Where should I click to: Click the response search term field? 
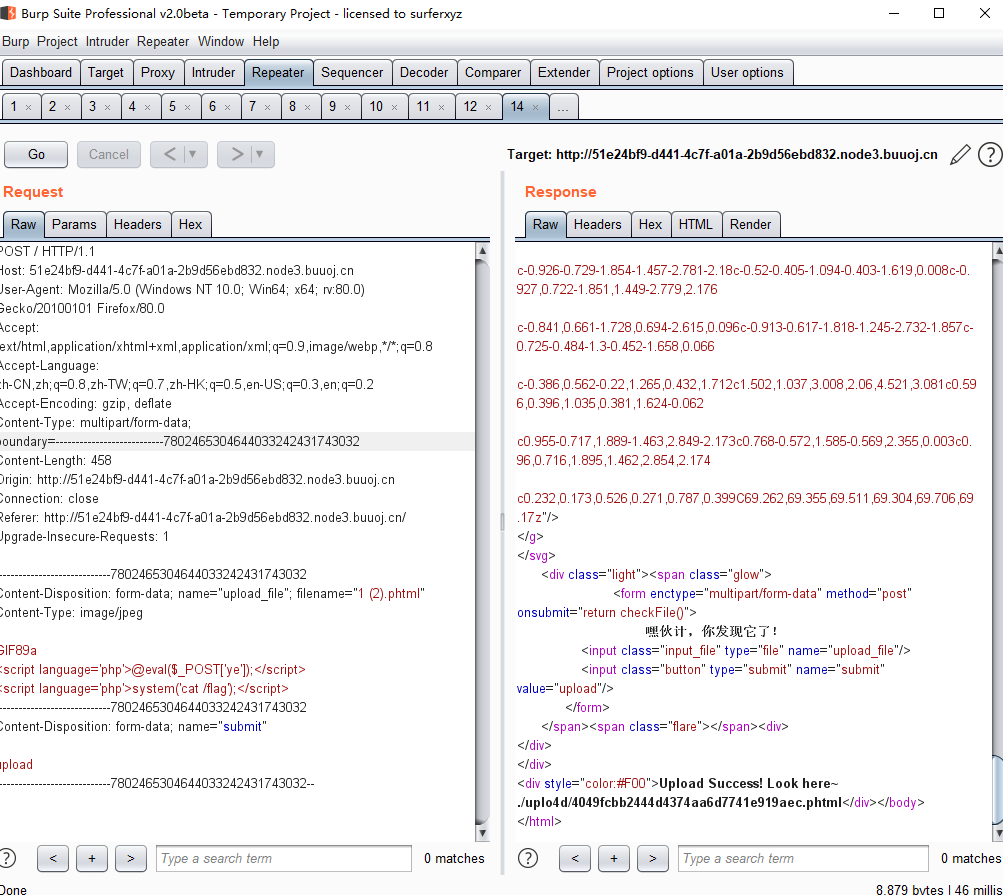coord(803,858)
